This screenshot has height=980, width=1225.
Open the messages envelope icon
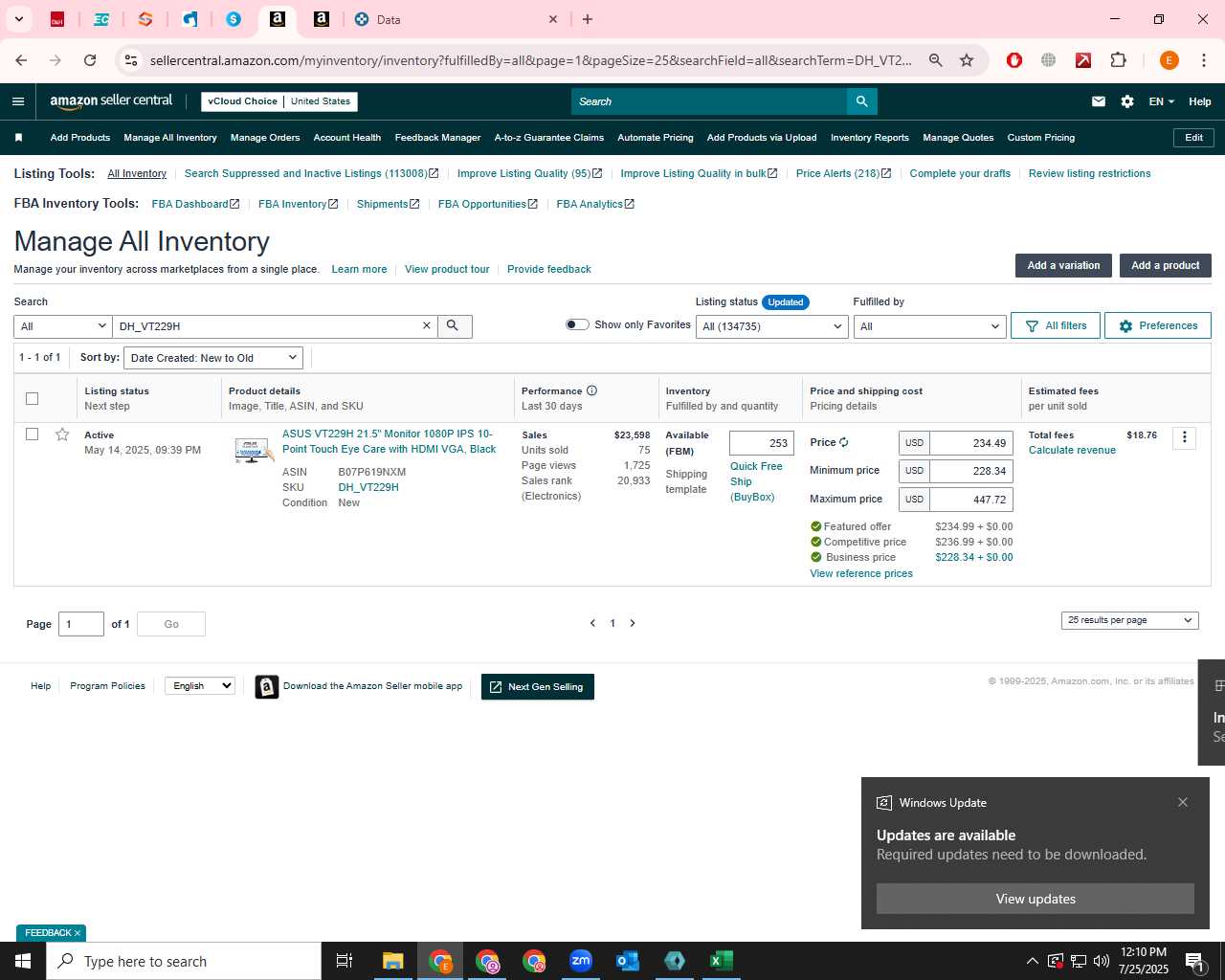1099,101
